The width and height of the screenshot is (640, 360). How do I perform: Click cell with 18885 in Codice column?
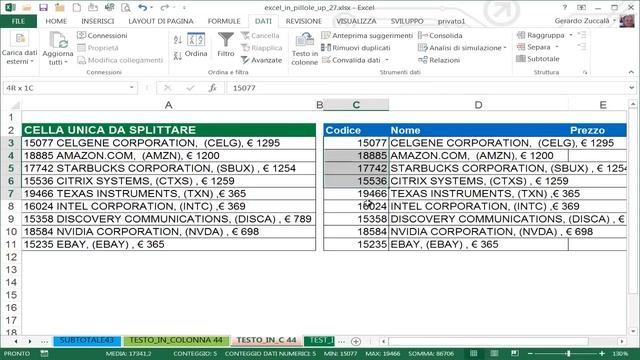(x=356, y=156)
